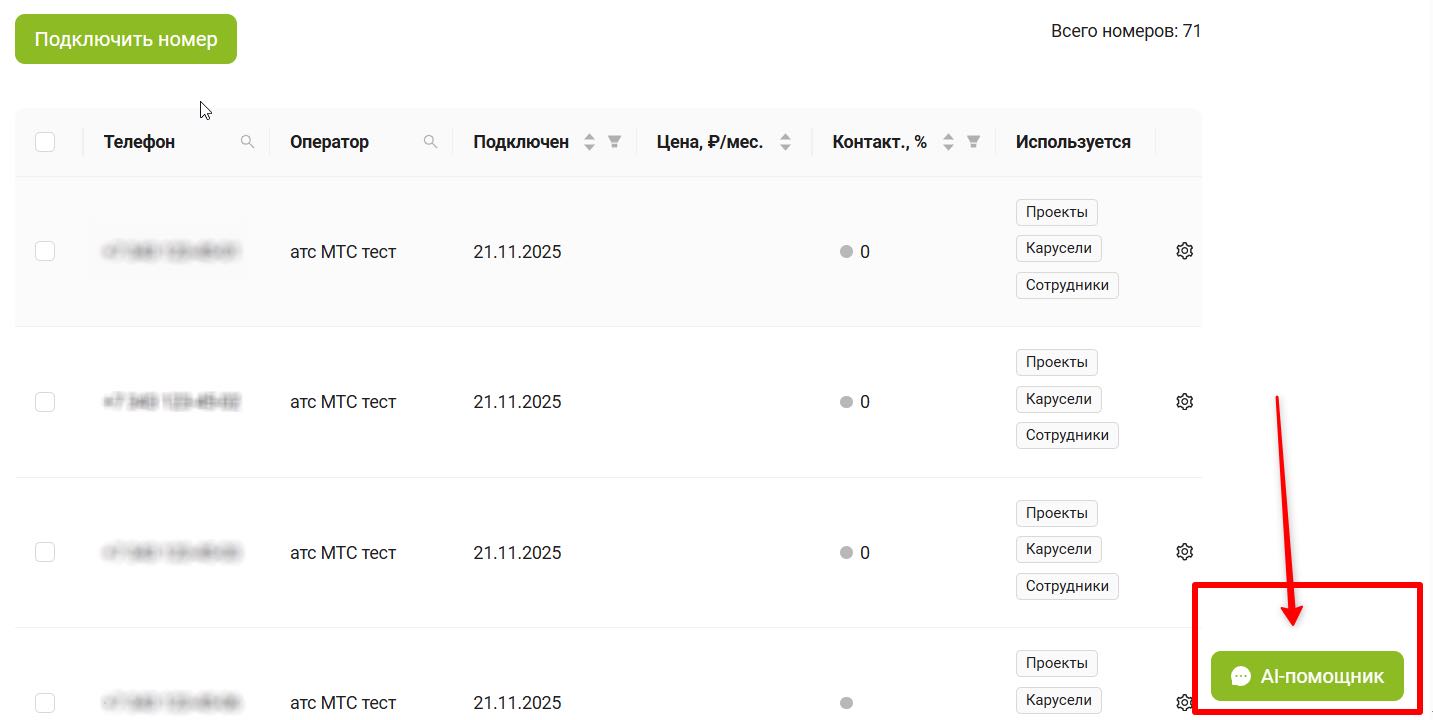The height and width of the screenshot is (720, 1433).
Task: Click the search icon in the Оператор column
Action: [x=431, y=142]
